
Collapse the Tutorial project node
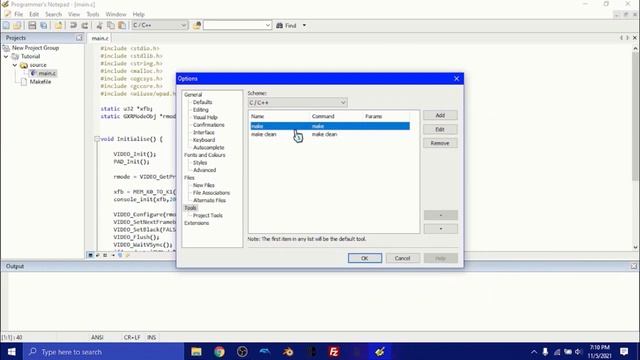point(6,56)
